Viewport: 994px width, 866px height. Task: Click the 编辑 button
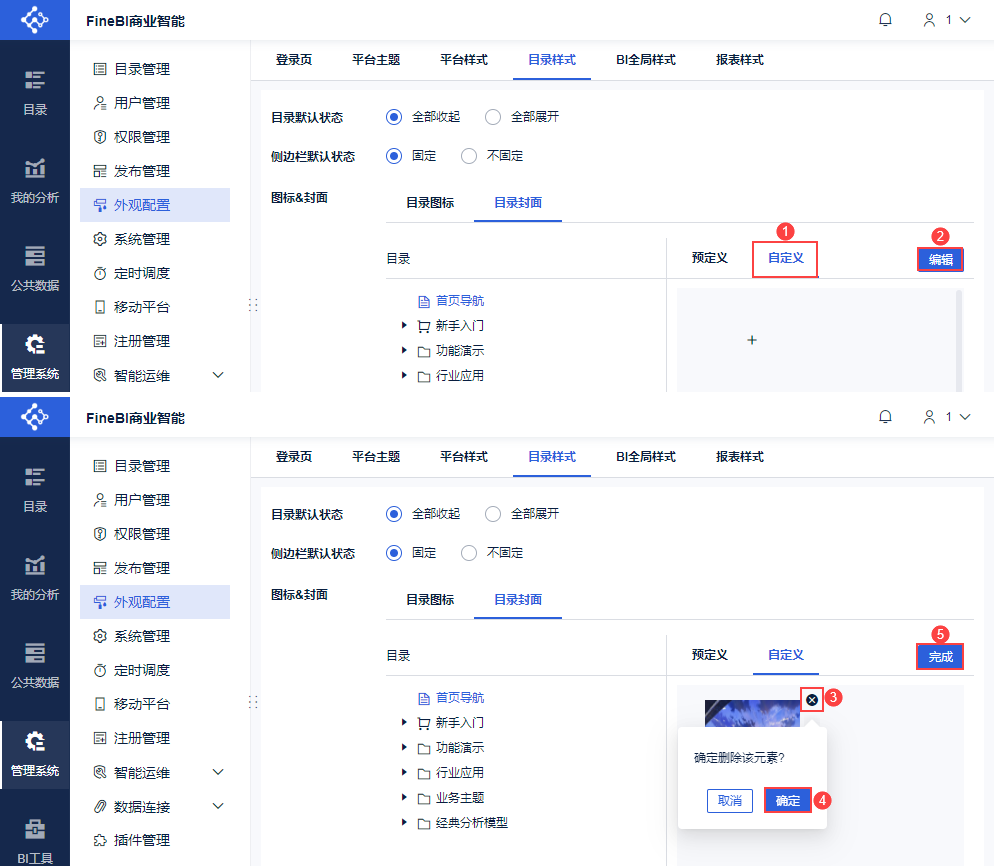(940, 259)
